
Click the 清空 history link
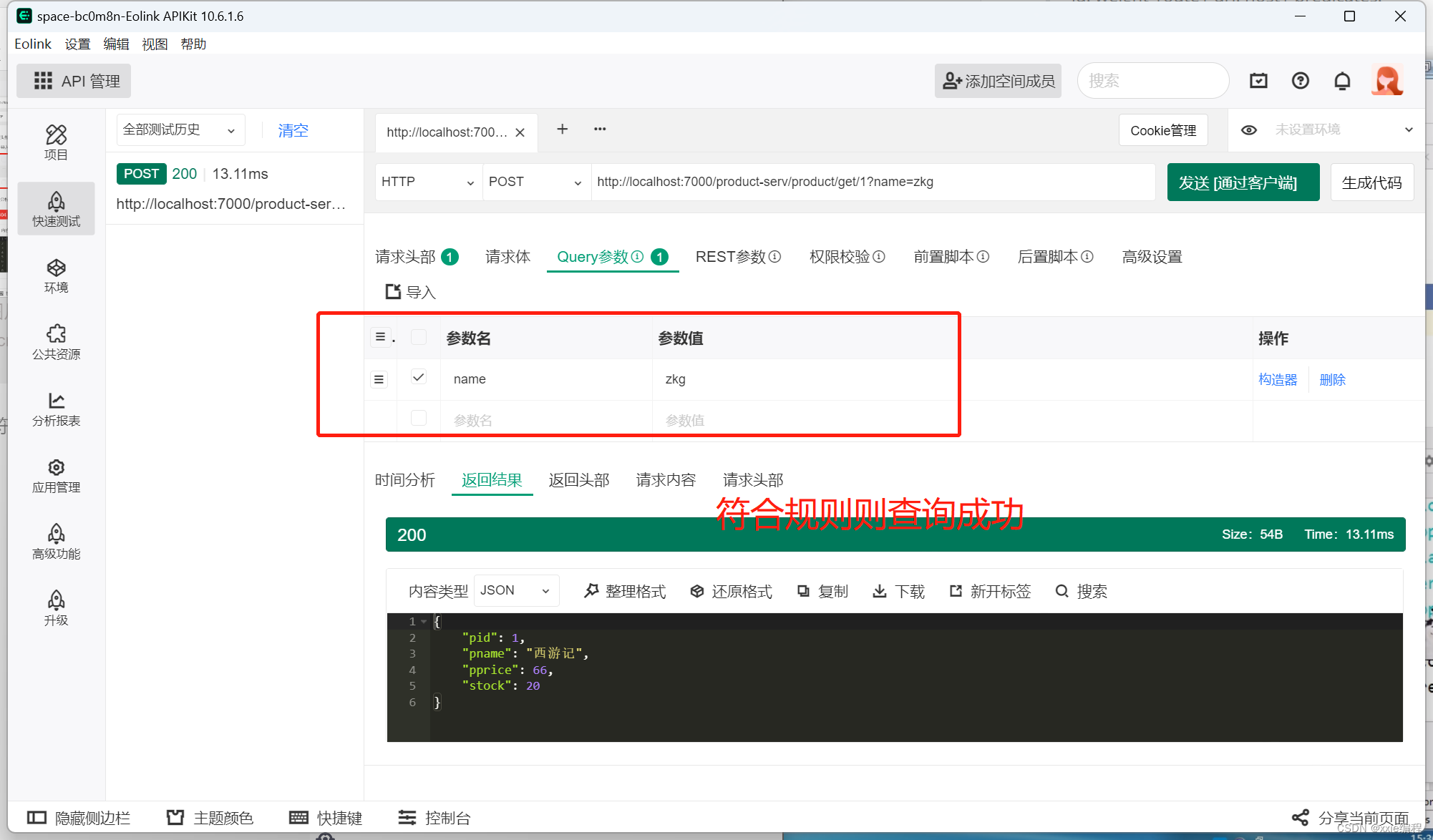pos(293,130)
